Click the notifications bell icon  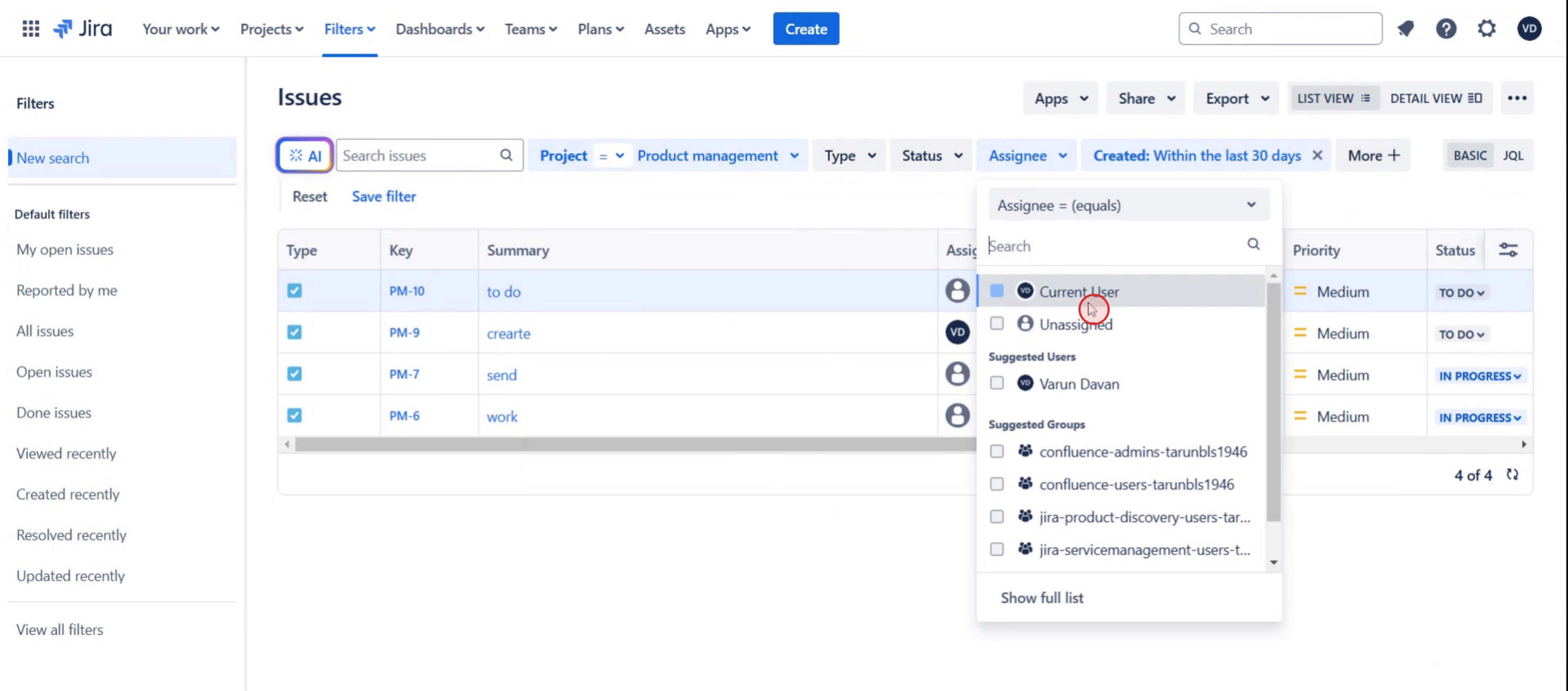[1405, 29]
